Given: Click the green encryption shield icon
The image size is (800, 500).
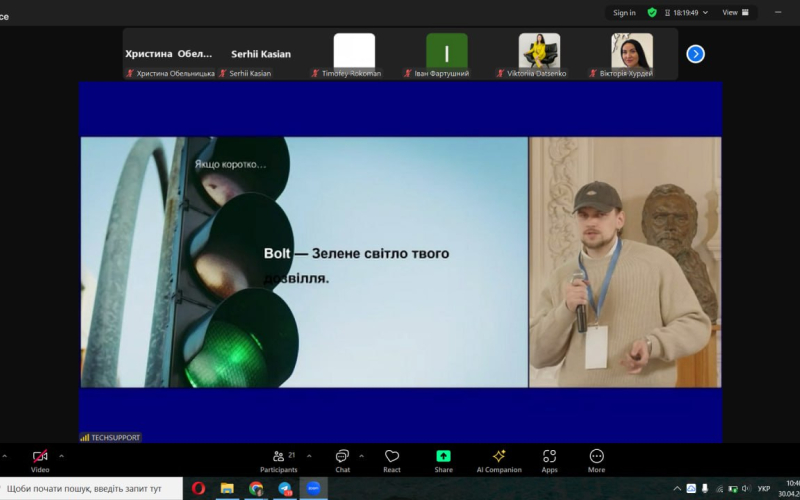Looking at the screenshot, I should [652, 13].
